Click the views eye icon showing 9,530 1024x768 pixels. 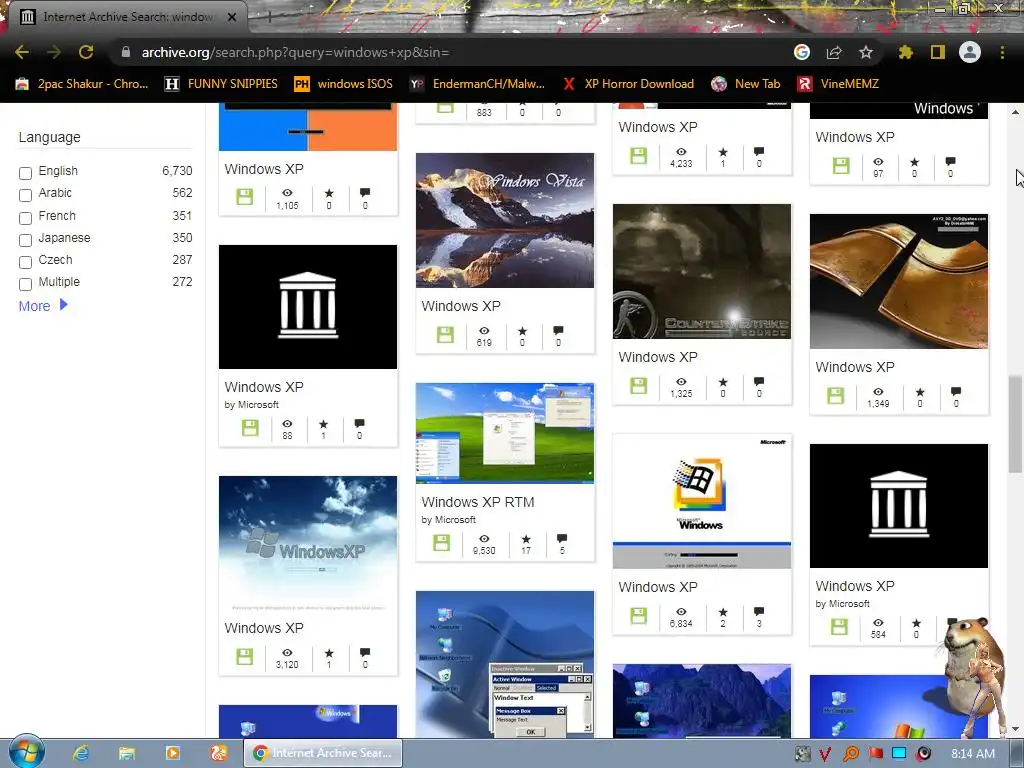pos(484,539)
